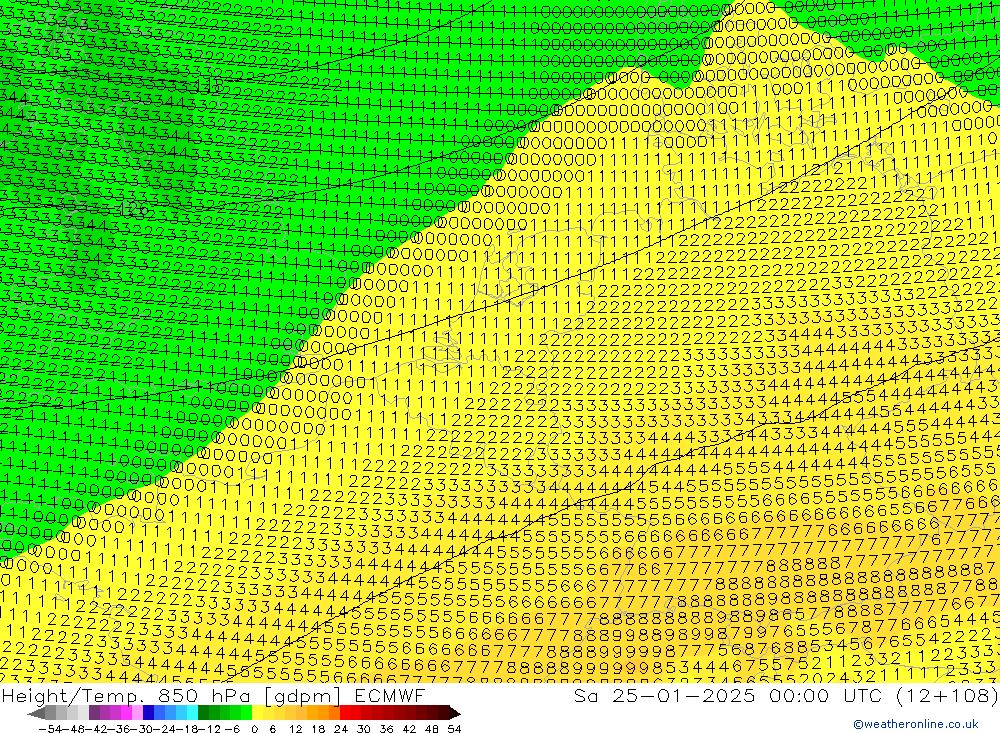The image size is (1000, 733).
Task: Click the 'Height/Temp. 850 hPa [gdpm] ECMWF' title
Action: click(213, 695)
